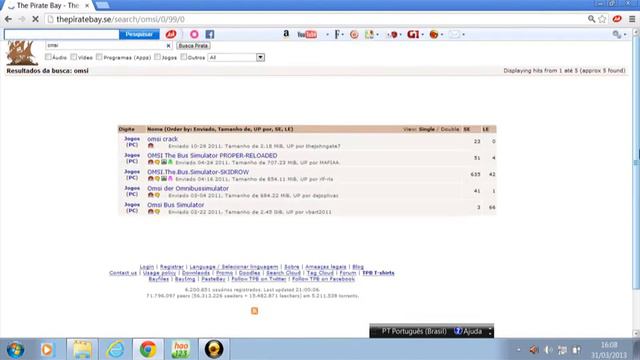
Task: Click the browser back arrow
Action: (x=8, y=19)
